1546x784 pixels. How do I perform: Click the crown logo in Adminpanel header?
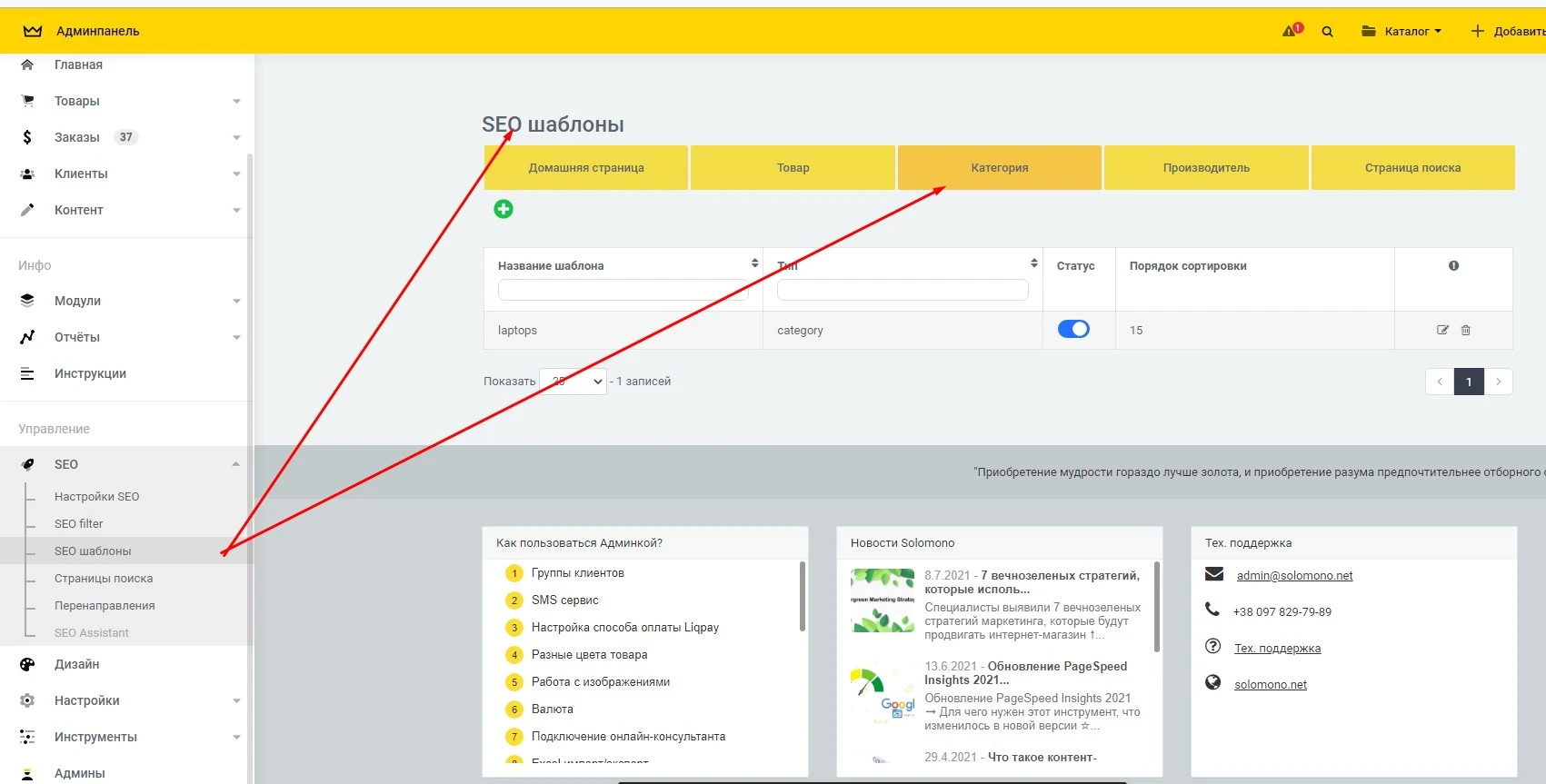coord(33,31)
